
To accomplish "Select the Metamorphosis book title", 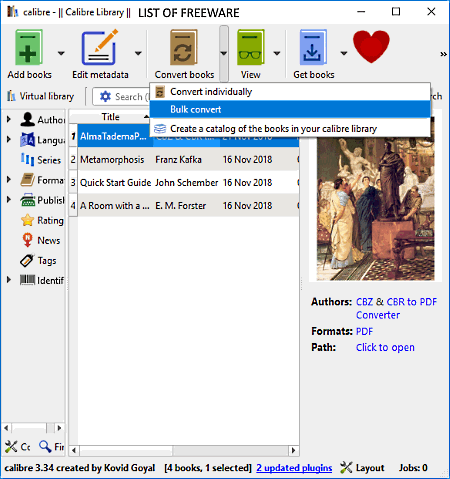I will coord(112,160).
